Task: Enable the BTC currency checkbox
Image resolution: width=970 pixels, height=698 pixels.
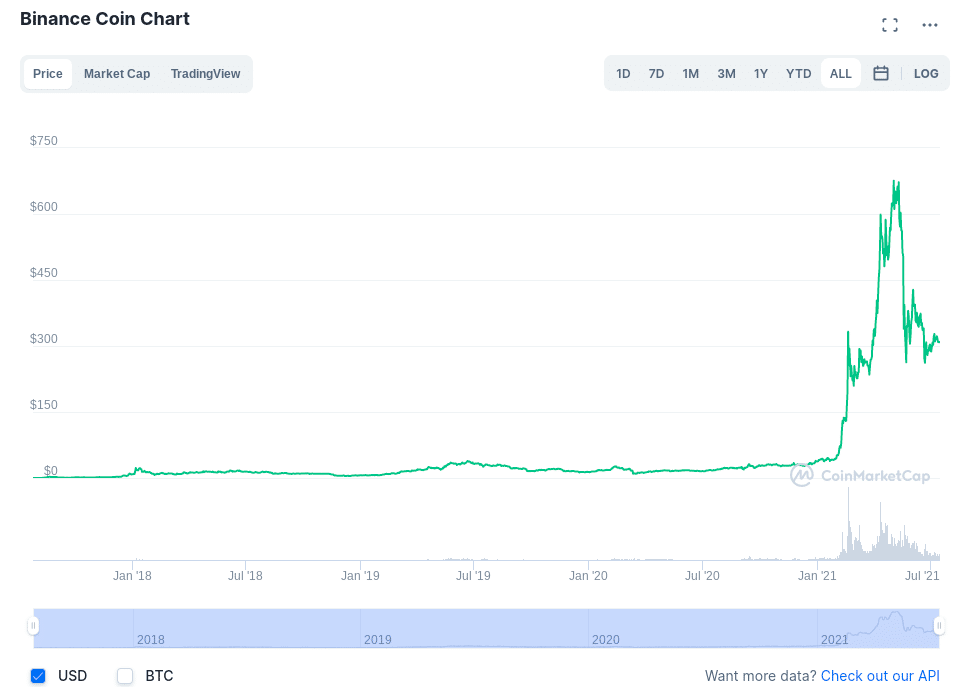Action: click(x=125, y=676)
